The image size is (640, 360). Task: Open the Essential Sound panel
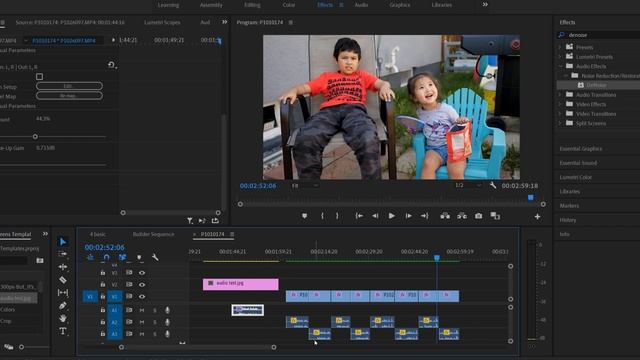click(x=578, y=163)
